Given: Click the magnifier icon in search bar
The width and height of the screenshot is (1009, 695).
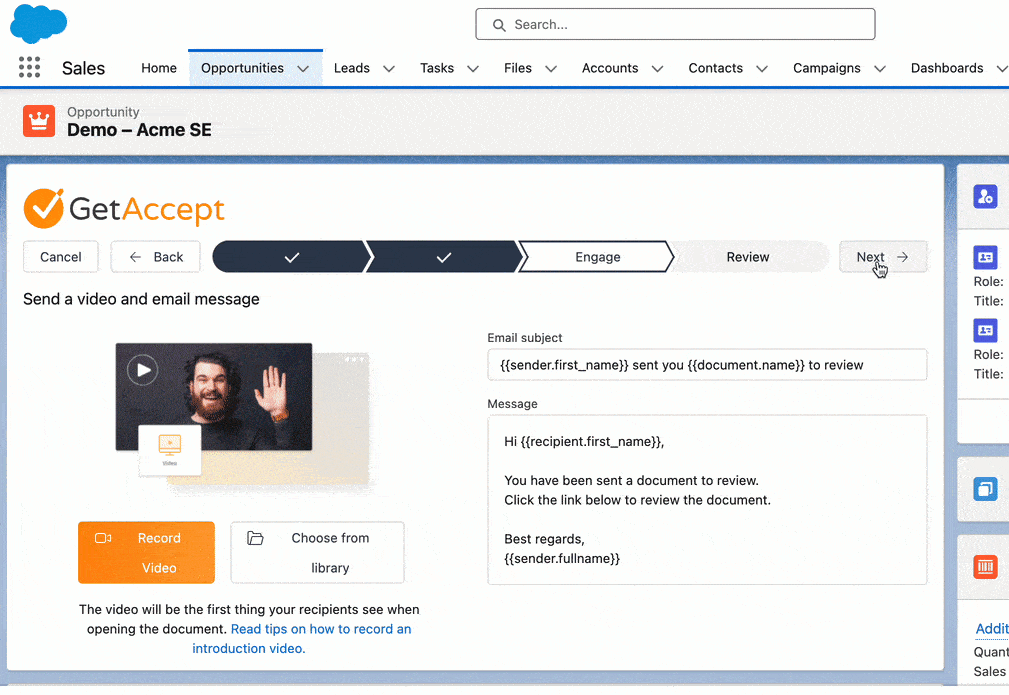Looking at the screenshot, I should tap(499, 25).
